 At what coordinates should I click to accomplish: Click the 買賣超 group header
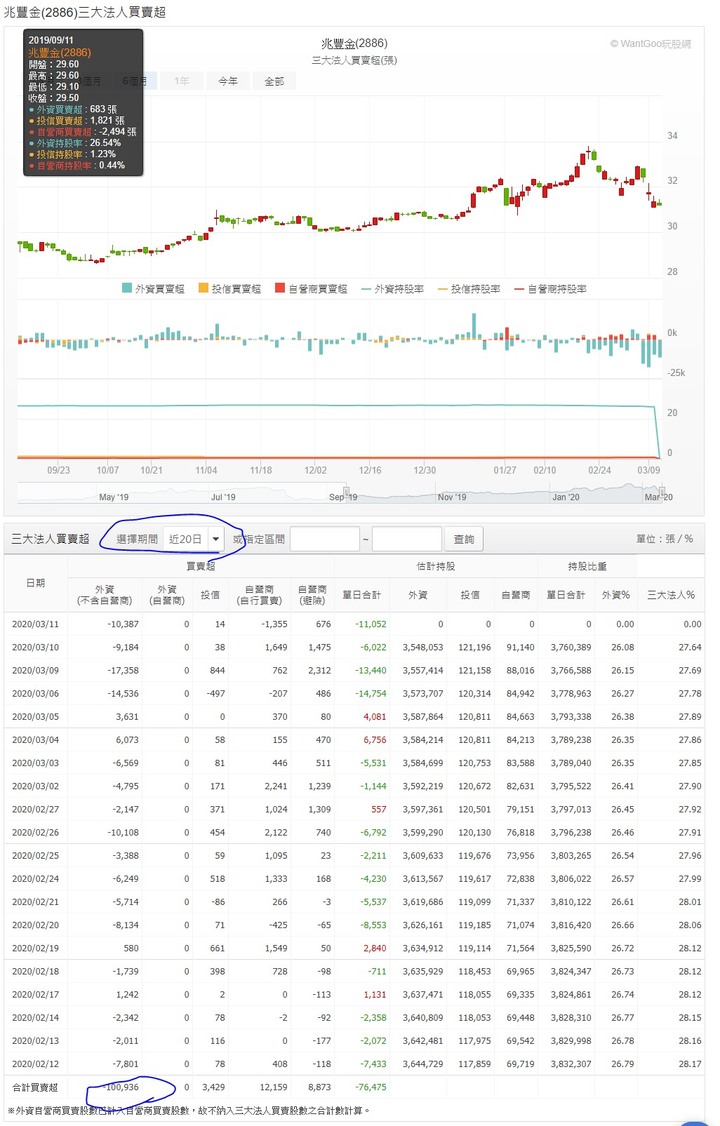200,567
